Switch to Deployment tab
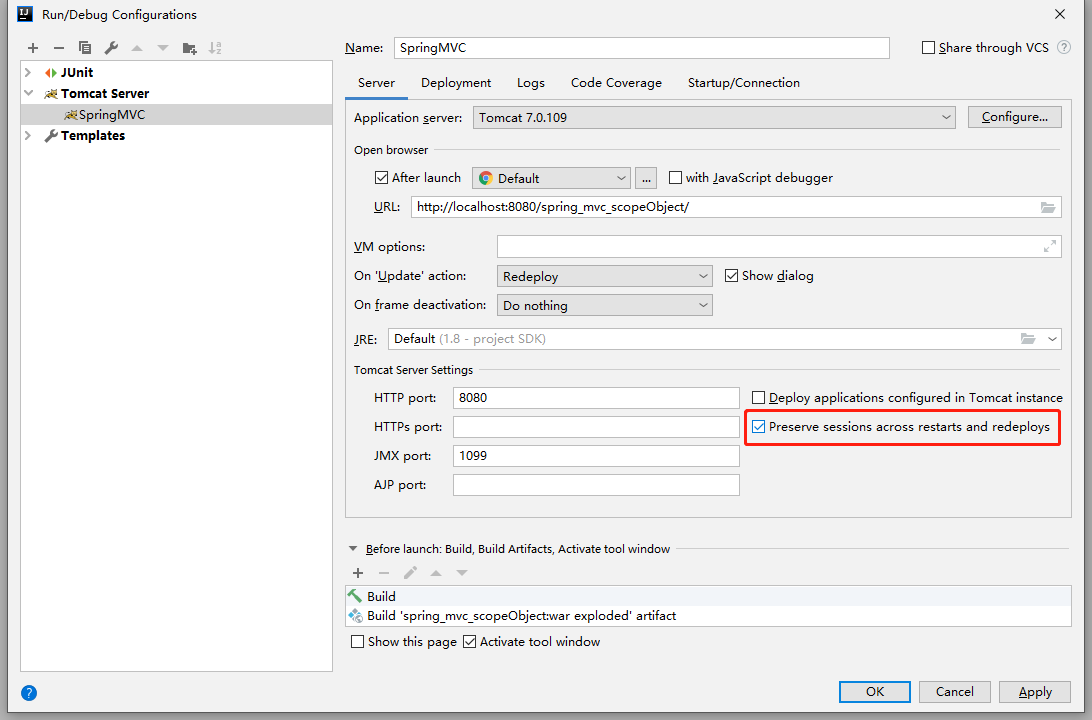 coord(456,83)
